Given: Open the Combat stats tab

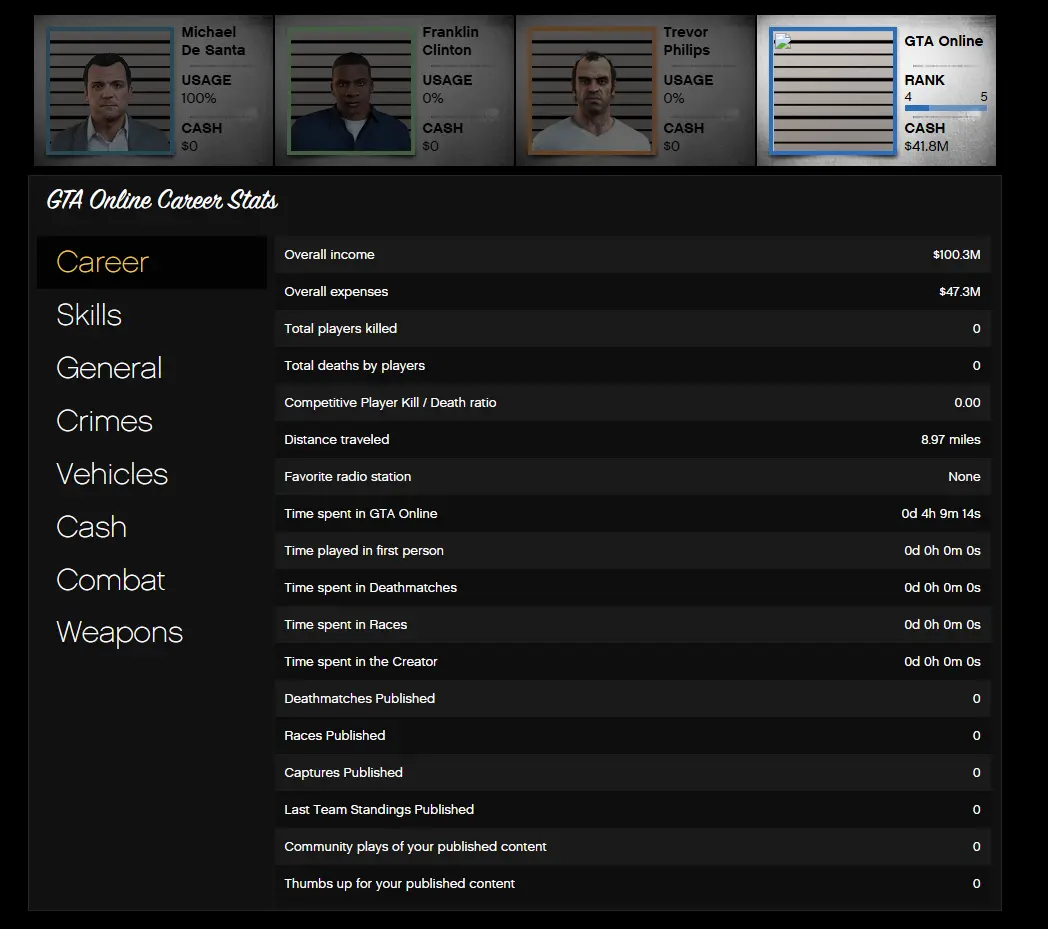Looking at the screenshot, I should [x=110, y=579].
